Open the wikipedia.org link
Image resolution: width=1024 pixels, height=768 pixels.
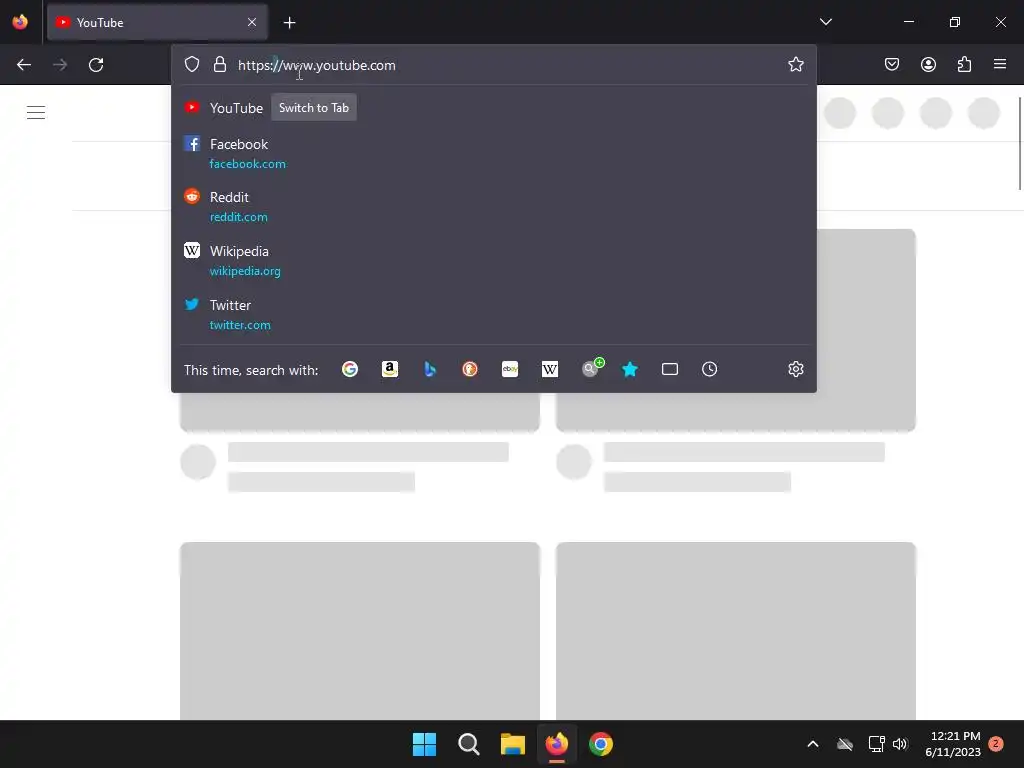point(245,271)
